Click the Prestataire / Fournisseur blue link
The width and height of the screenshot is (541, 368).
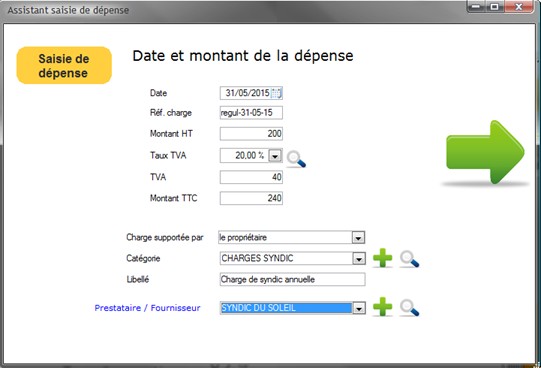click(x=147, y=308)
